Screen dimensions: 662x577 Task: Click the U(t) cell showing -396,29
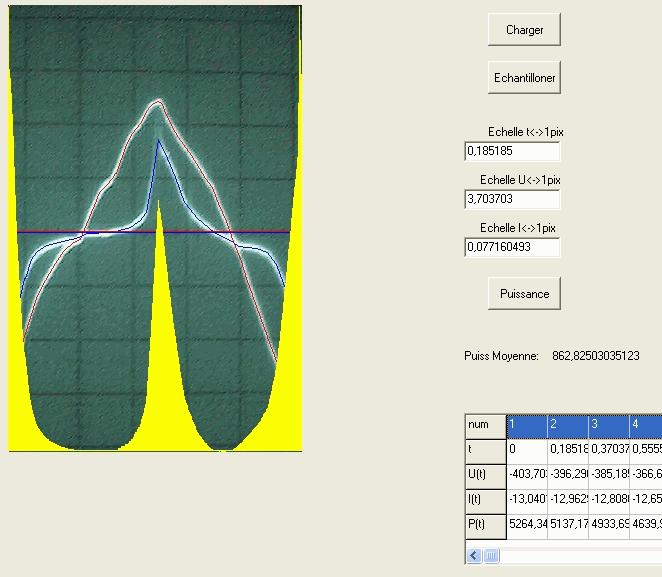coord(567,474)
